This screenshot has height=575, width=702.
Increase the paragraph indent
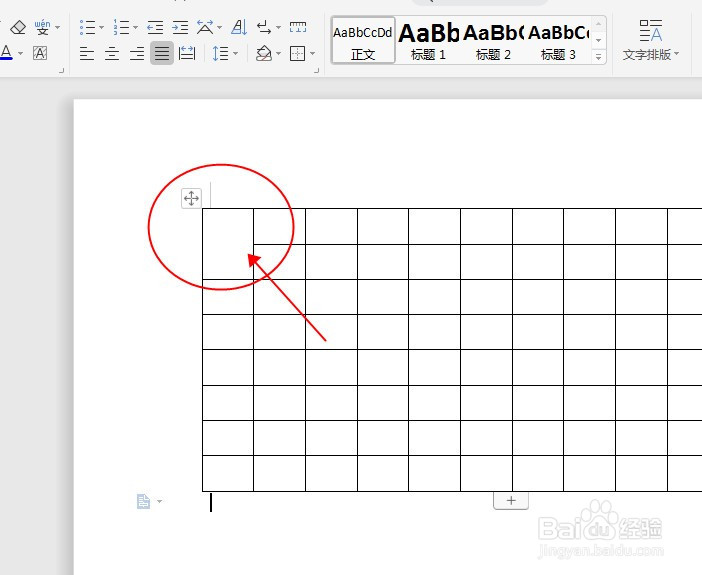[180, 27]
